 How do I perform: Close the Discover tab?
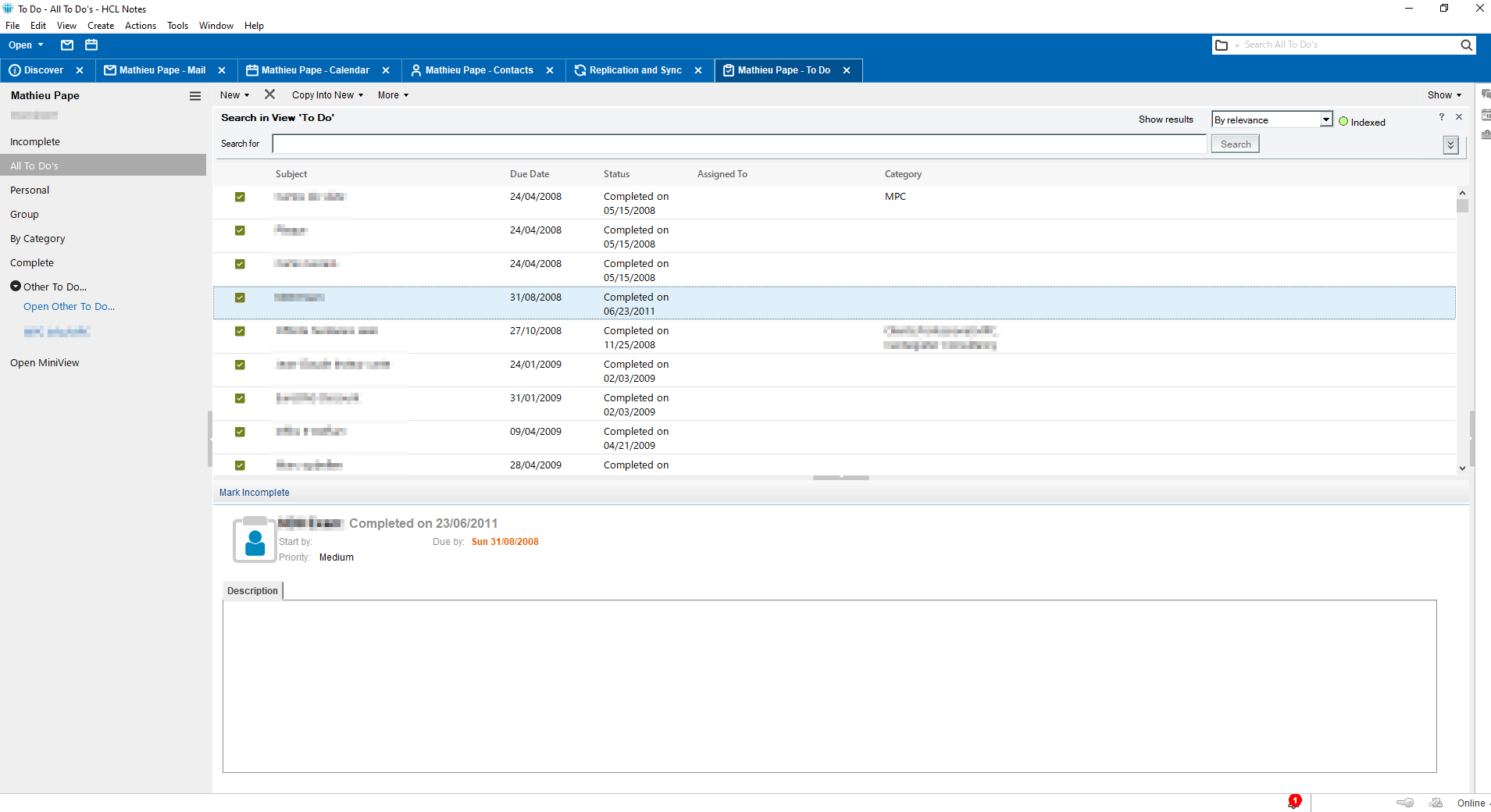80,70
